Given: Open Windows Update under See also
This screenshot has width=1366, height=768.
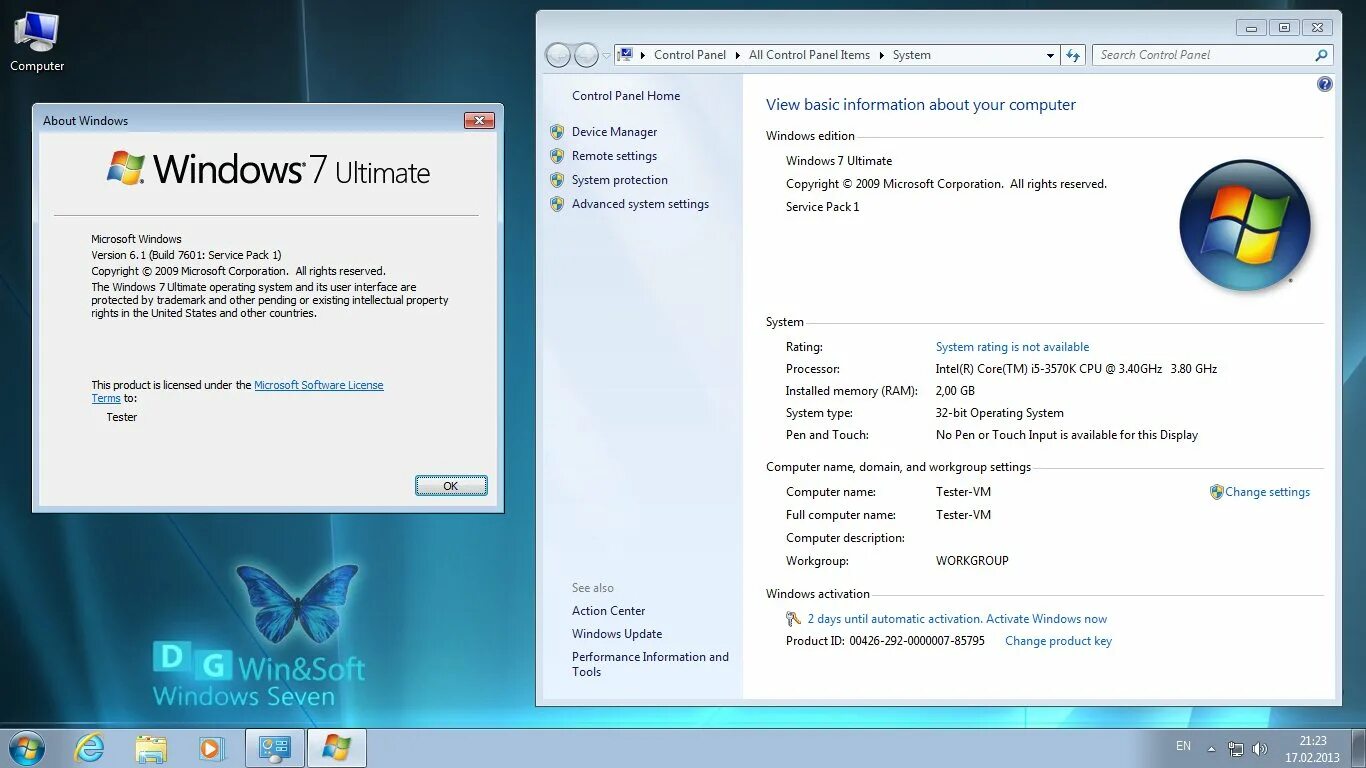Looking at the screenshot, I should [617, 634].
